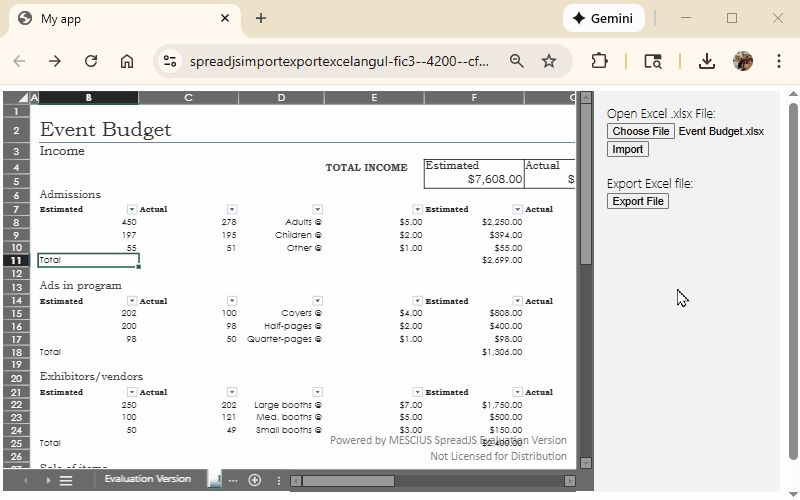Click the TOTAL INCOME label
Screen dimensions: 800x500
(366, 167)
